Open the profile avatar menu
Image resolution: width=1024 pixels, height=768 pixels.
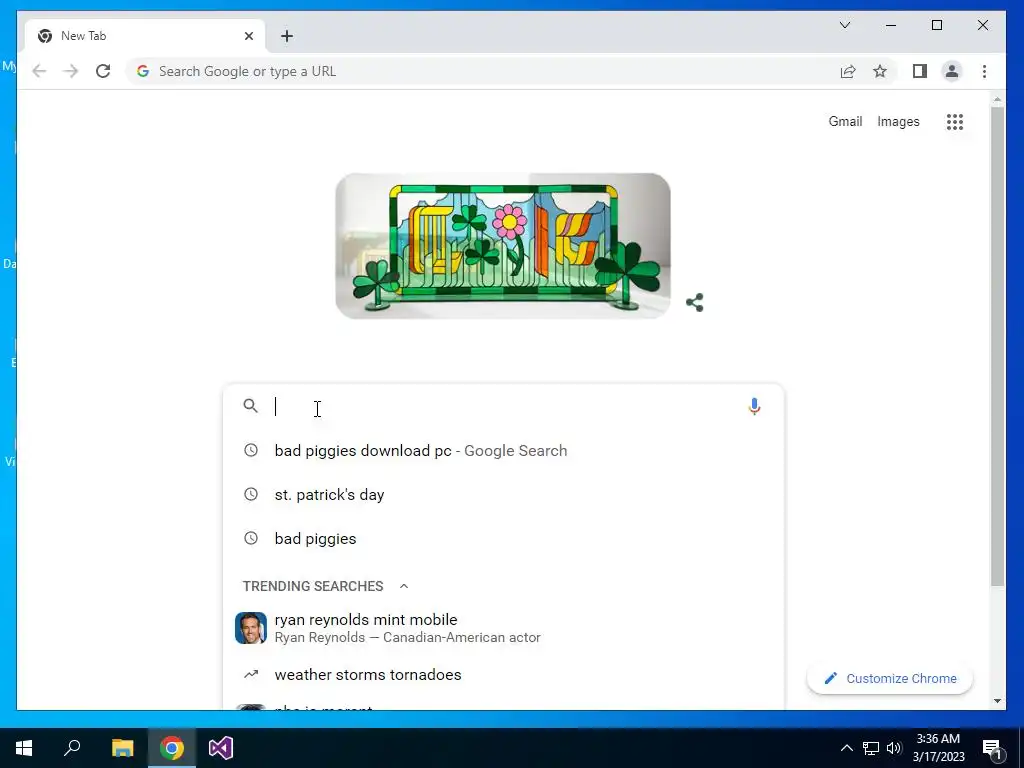tap(952, 71)
